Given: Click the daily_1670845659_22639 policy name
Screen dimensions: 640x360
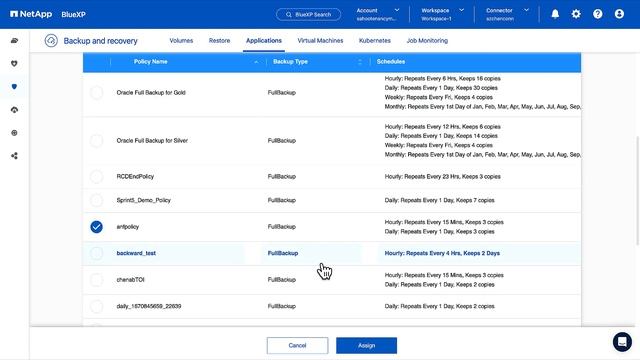Looking at the screenshot, I should (149, 306).
